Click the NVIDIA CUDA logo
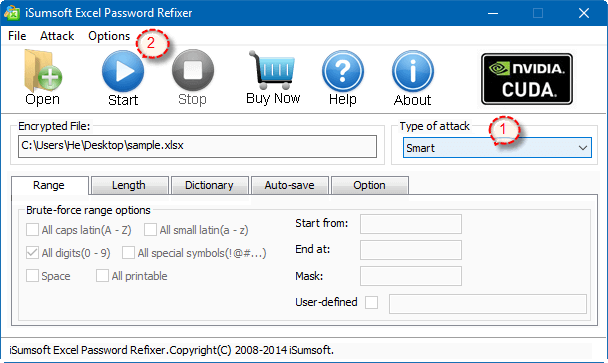This screenshot has height=363, width=608. click(x=527, y=79)
